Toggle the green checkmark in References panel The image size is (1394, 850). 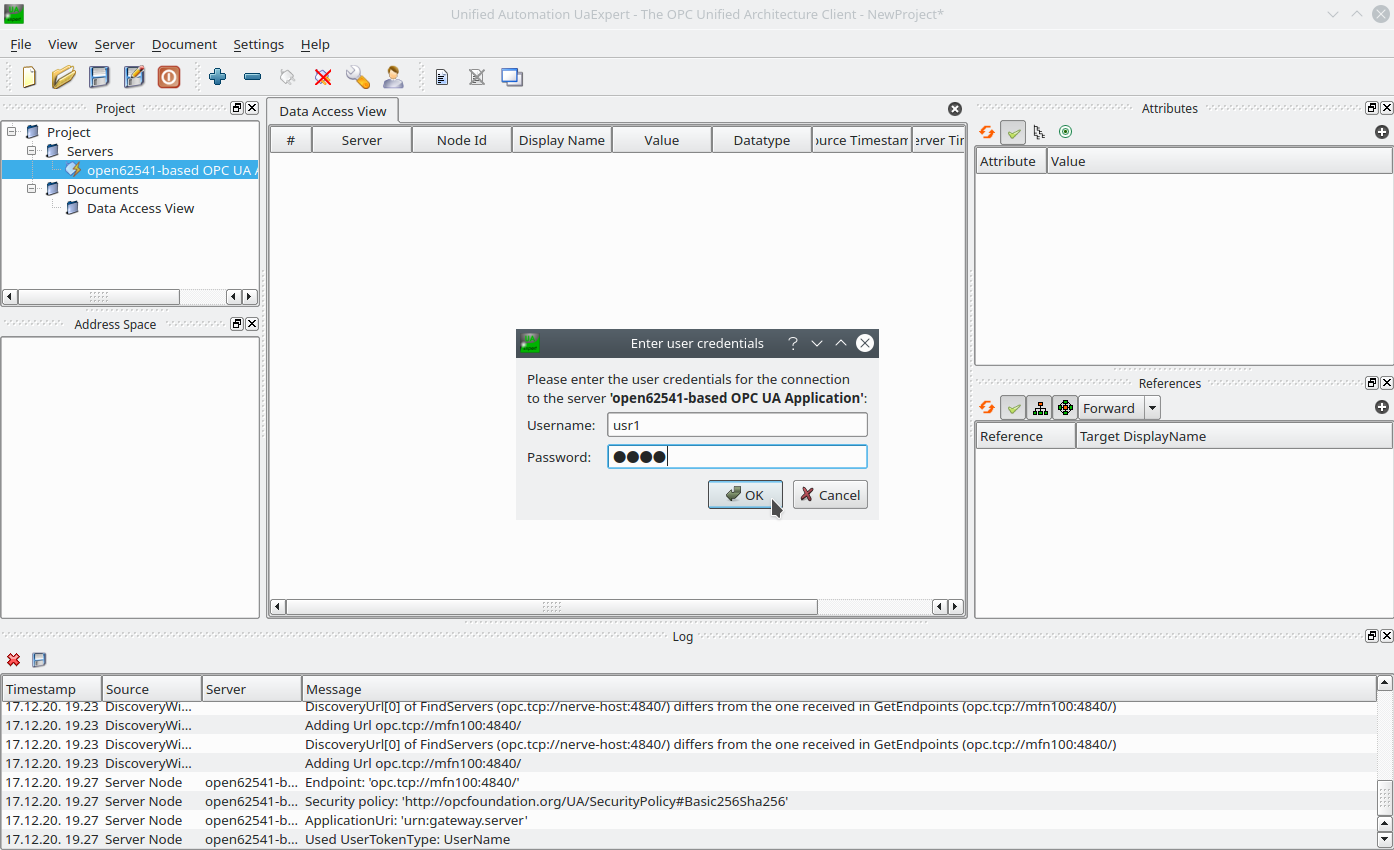point(1013,408)
